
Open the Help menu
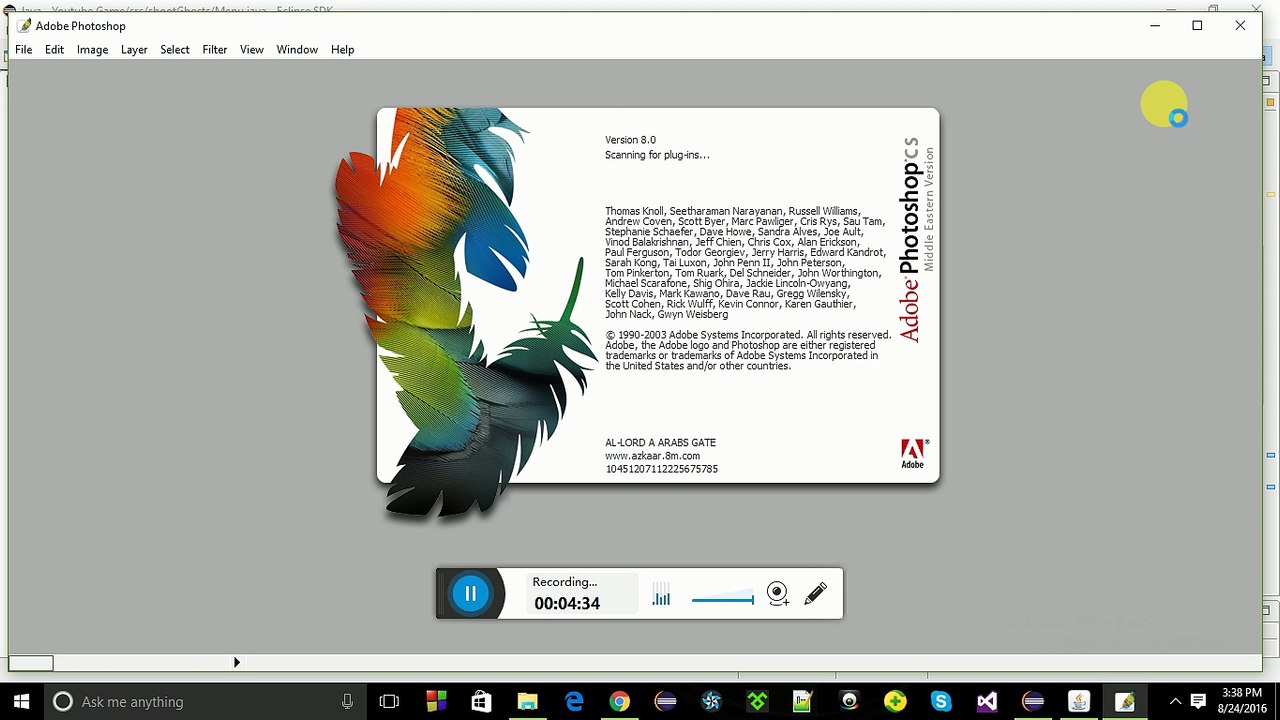coord(343,49)
